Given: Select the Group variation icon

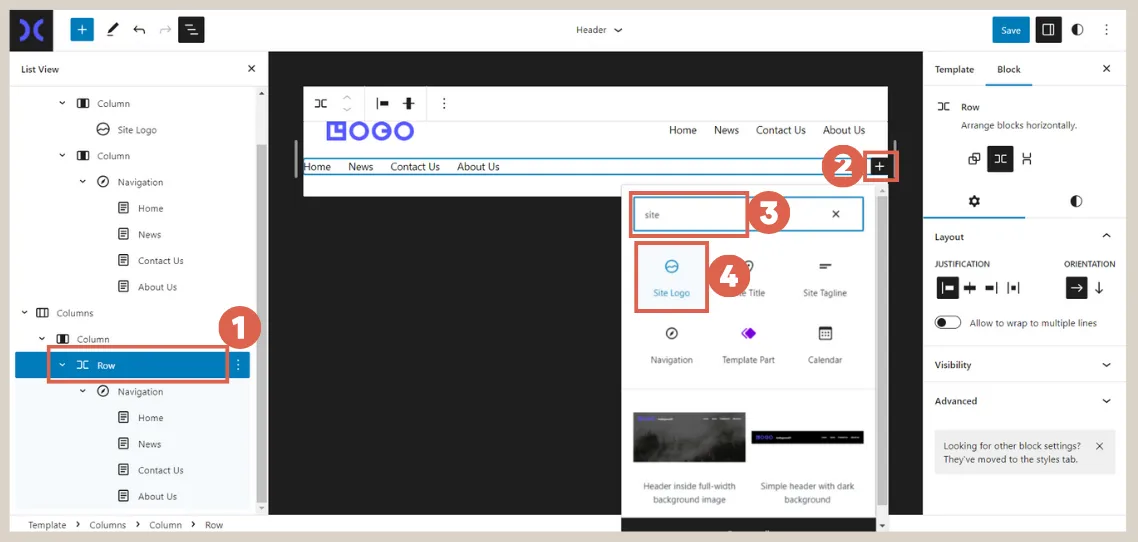Looking at the screenshot, I should pos(974,159).
